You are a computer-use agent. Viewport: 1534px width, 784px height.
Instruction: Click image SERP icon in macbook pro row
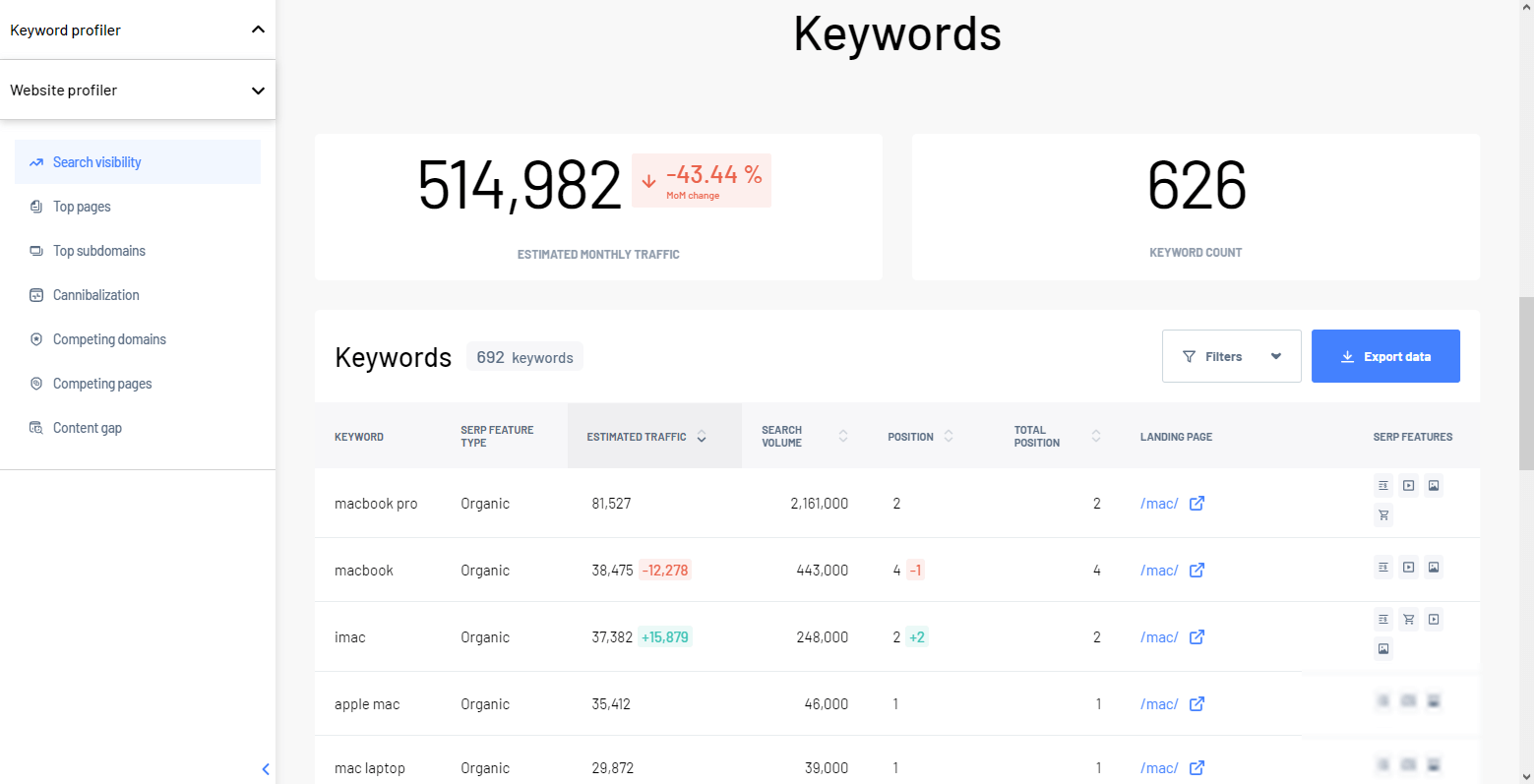1434,485
